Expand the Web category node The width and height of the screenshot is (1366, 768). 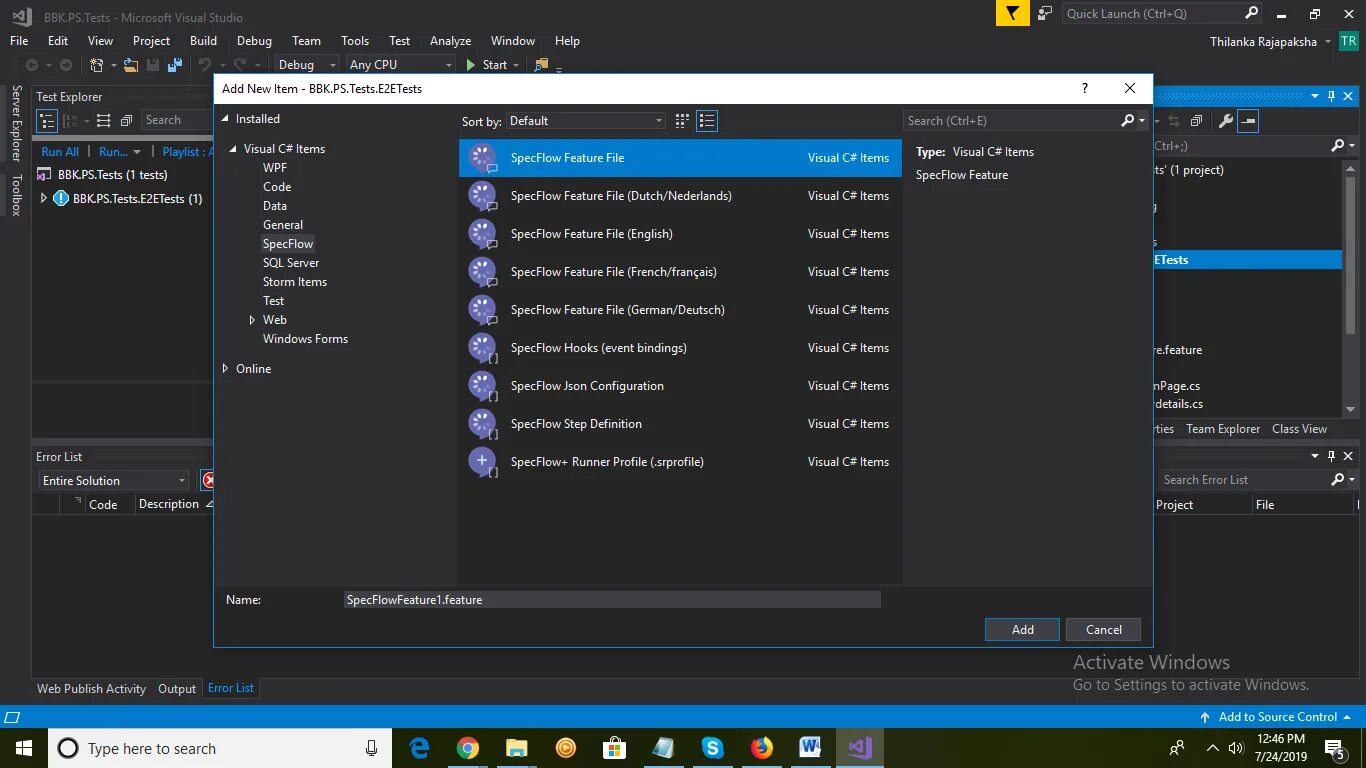click(x=252, y=320)
